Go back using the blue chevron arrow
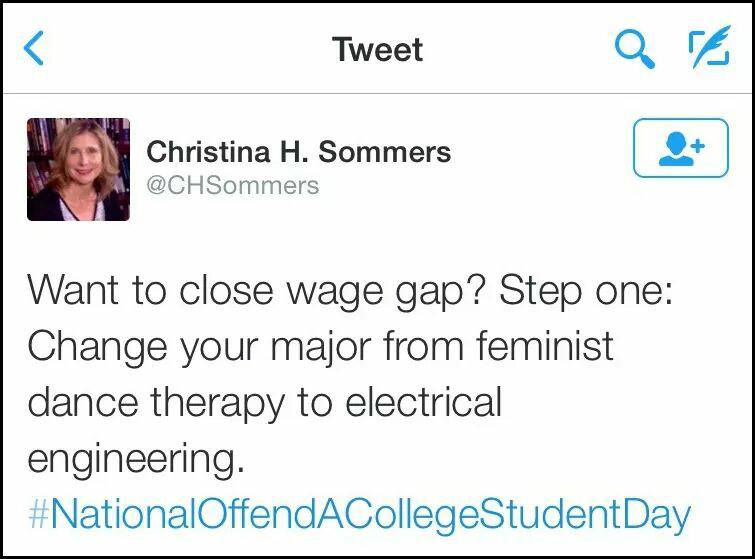The image size is (755, 559). tap(34, 48)
